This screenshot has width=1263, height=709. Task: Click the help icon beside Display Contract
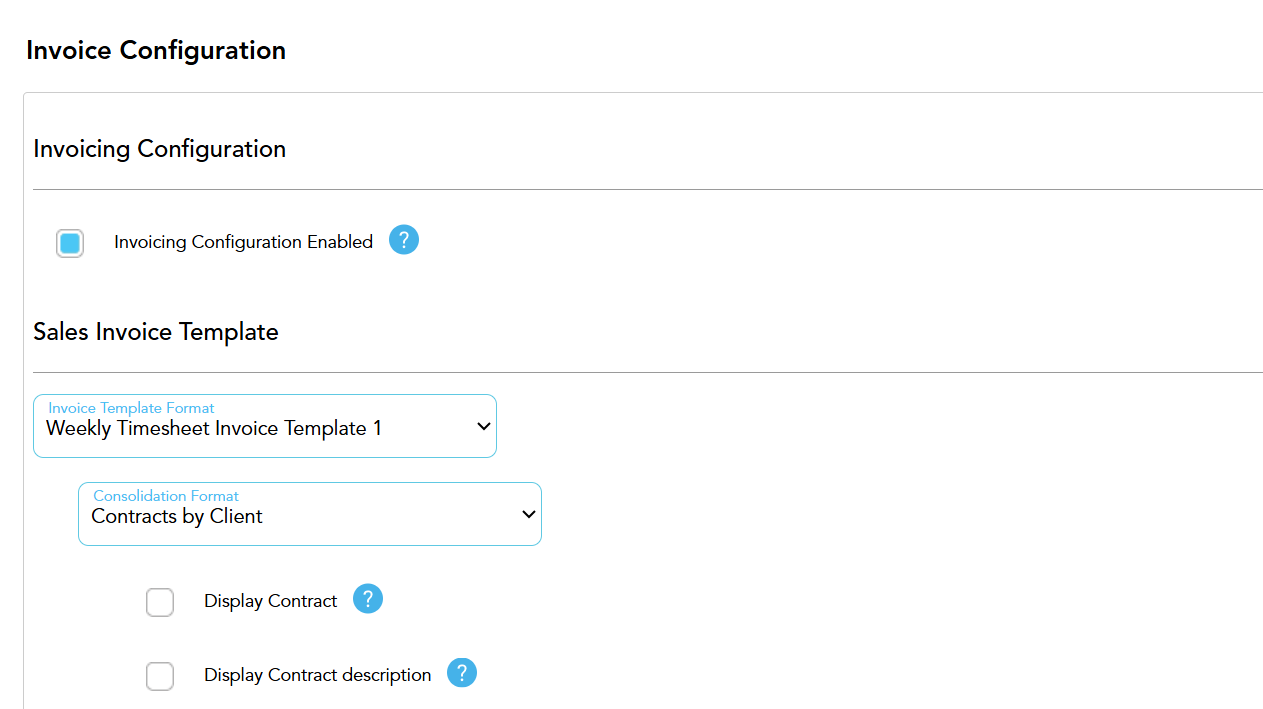368,599
